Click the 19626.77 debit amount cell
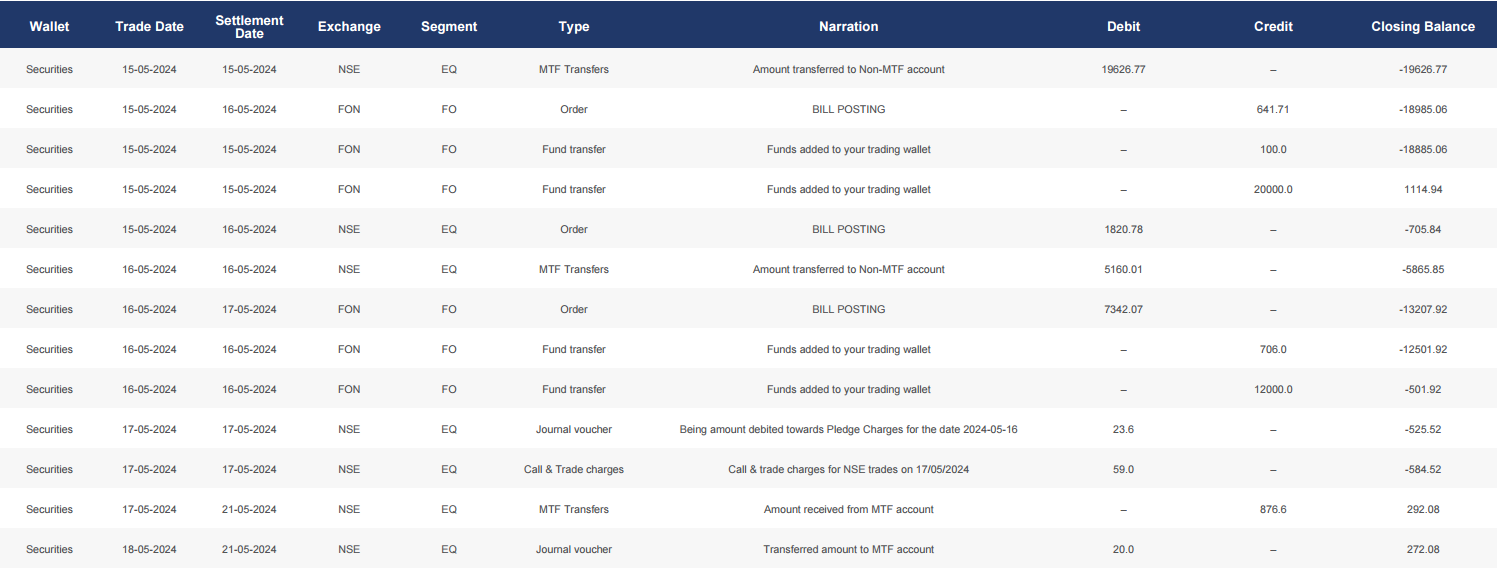Viewport: 1497px width, 570px height. (x=1123, y=70)
